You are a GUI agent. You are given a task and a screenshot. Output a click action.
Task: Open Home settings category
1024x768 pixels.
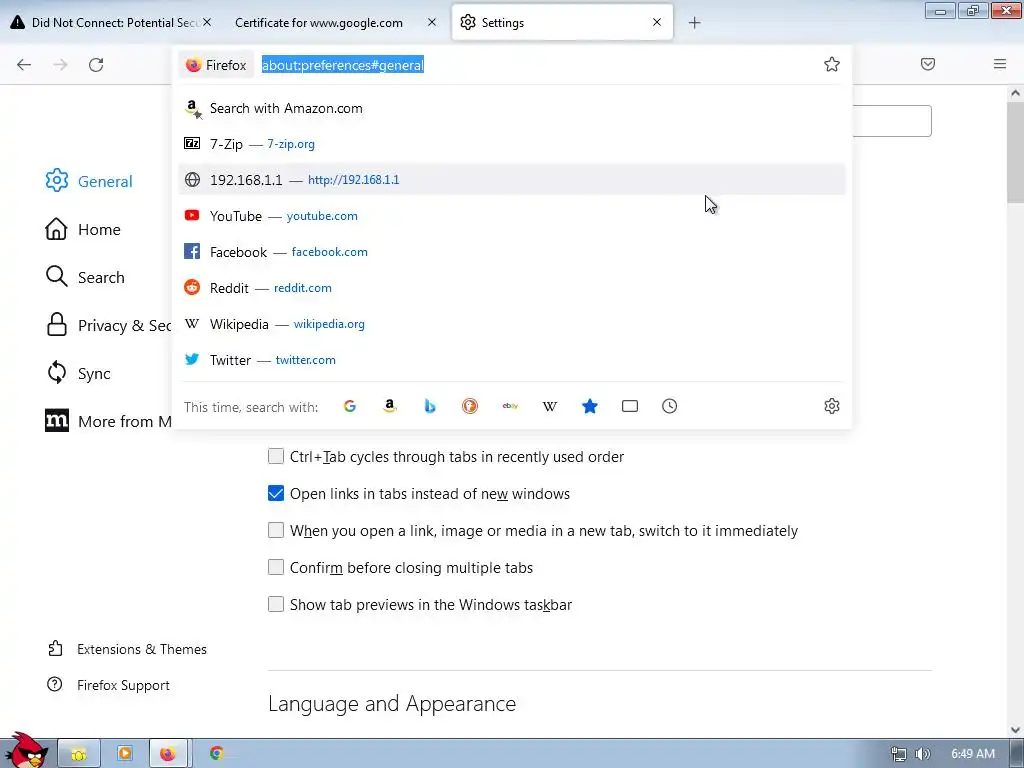84,229
